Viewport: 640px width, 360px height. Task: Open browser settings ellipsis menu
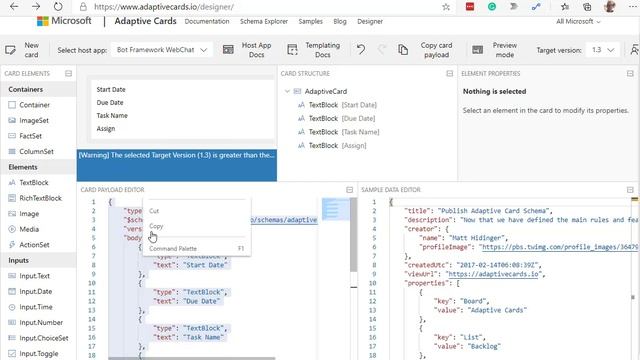tap(632, 7)
